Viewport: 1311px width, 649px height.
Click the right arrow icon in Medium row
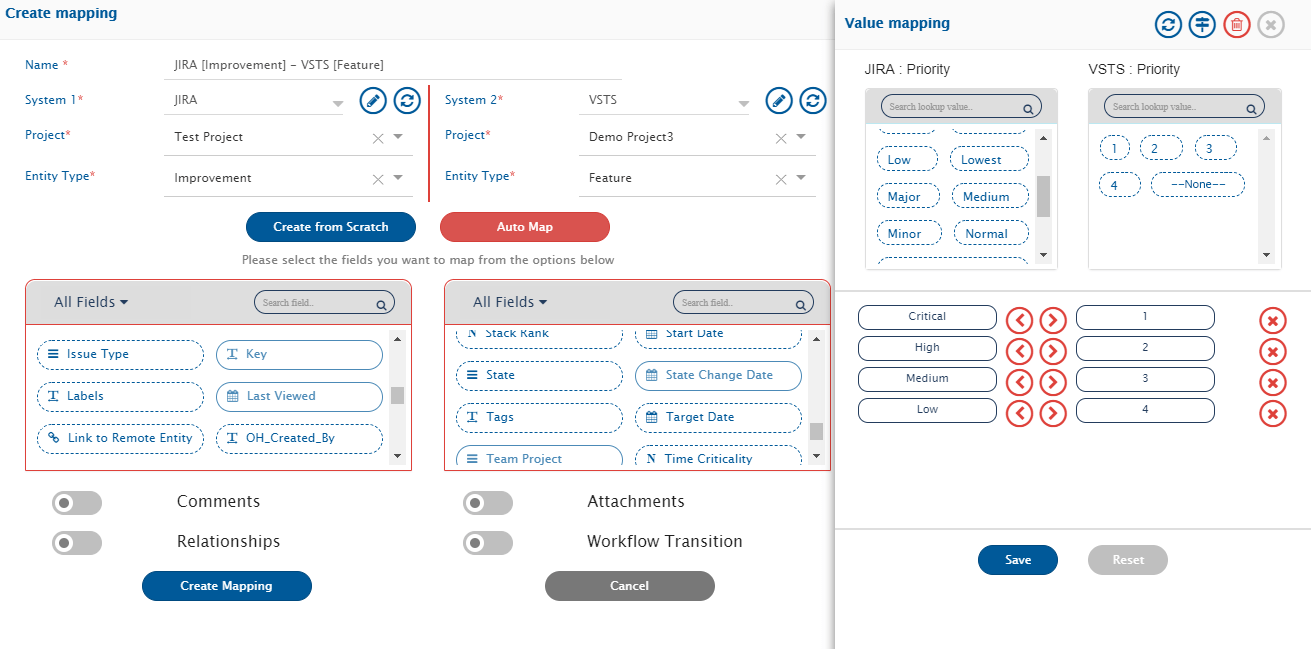pyautogui.click(x=1053, y=382)
